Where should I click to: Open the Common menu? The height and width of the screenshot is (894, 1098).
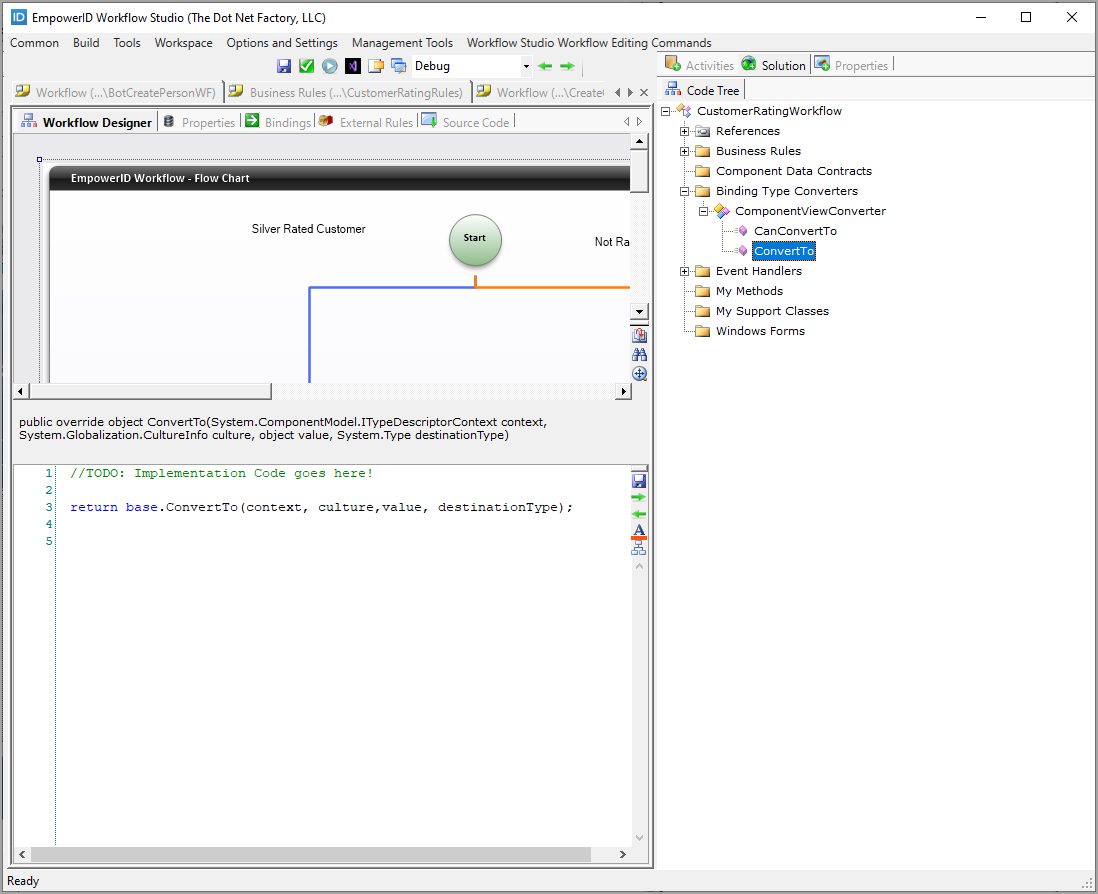tap(34, 43)
